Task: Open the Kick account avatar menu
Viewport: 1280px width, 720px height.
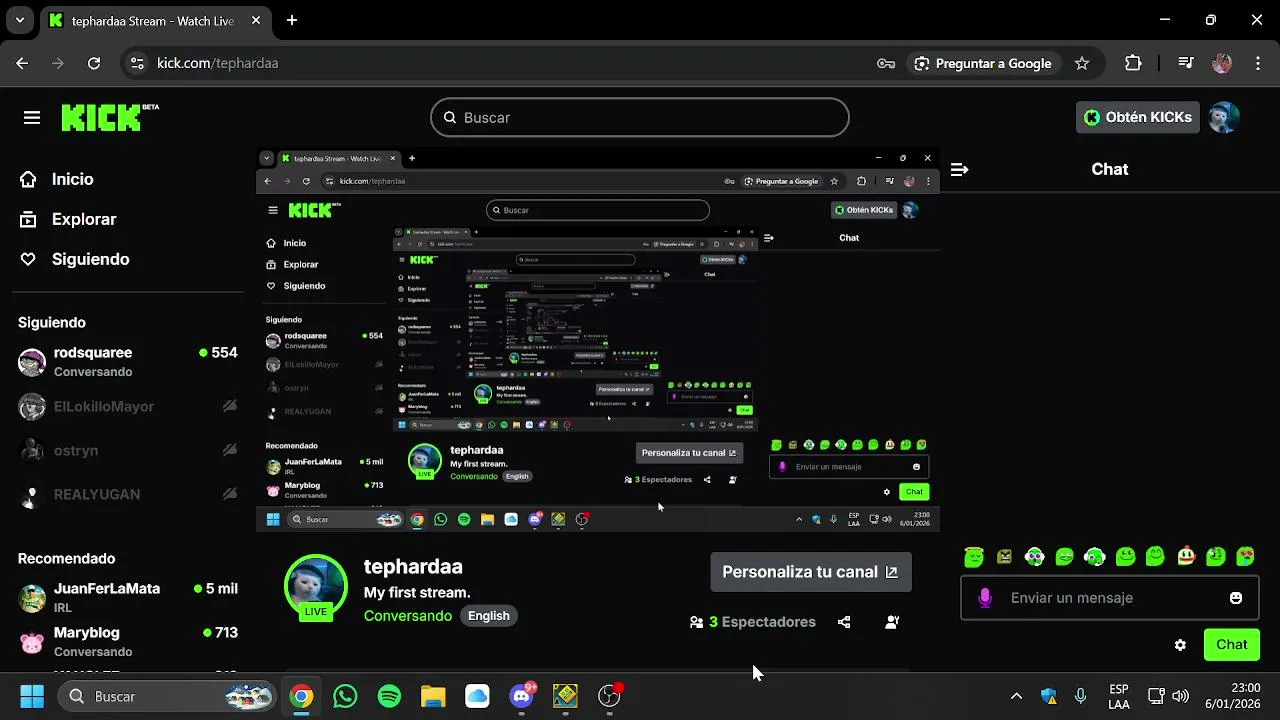Action: click(x=1224, y=117)
